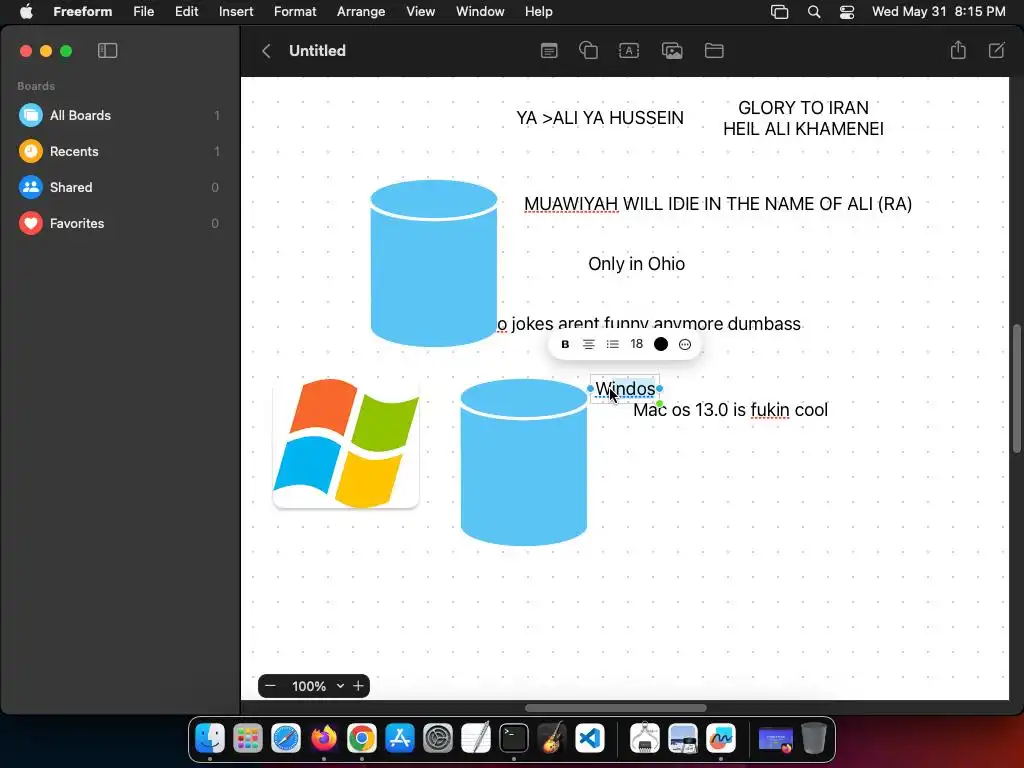Insert a file using the folder icon
The image size is (1024, 768).
click(714, 50)
